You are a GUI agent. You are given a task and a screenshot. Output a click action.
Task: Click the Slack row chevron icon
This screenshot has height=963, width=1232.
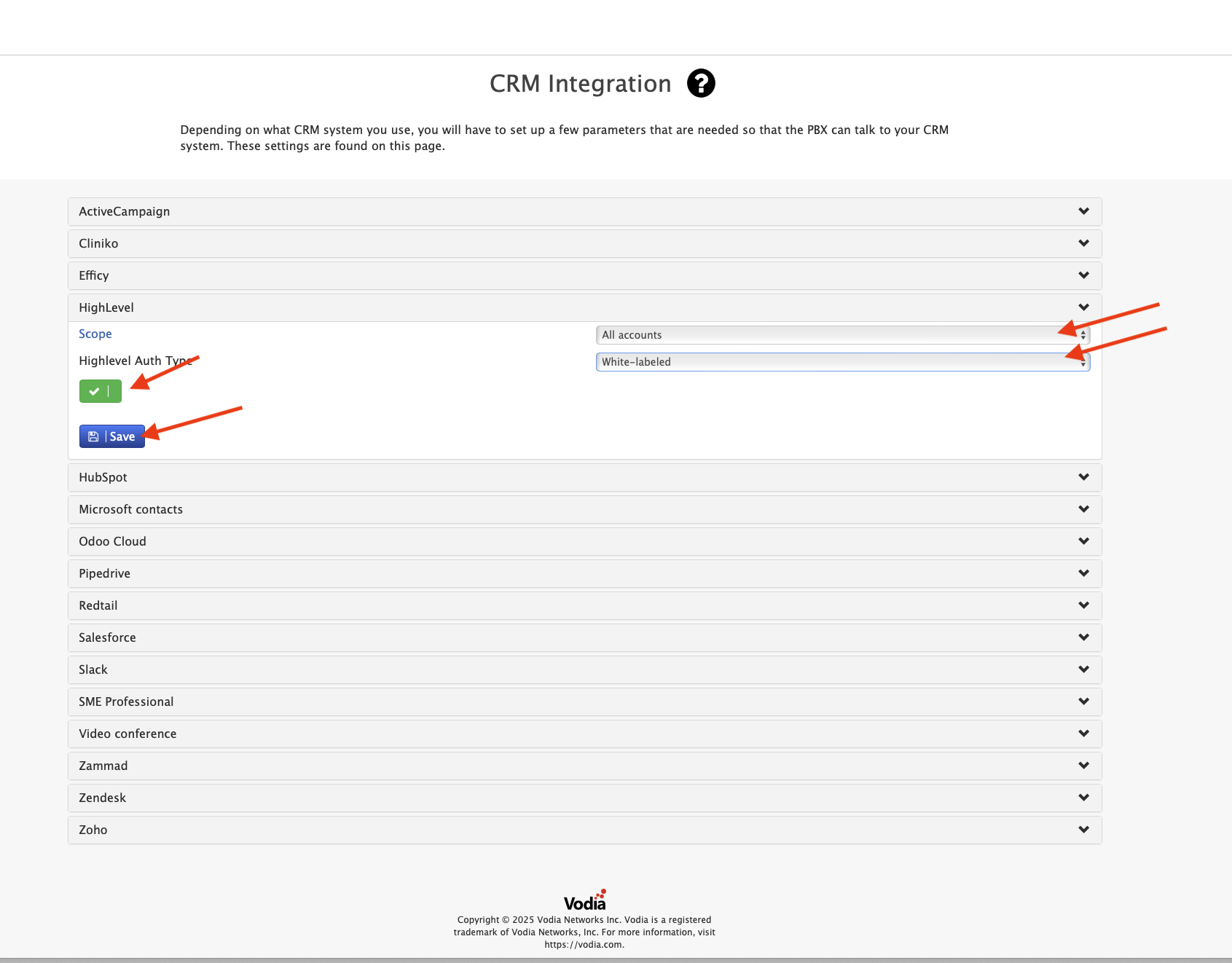coord(1083,669)
